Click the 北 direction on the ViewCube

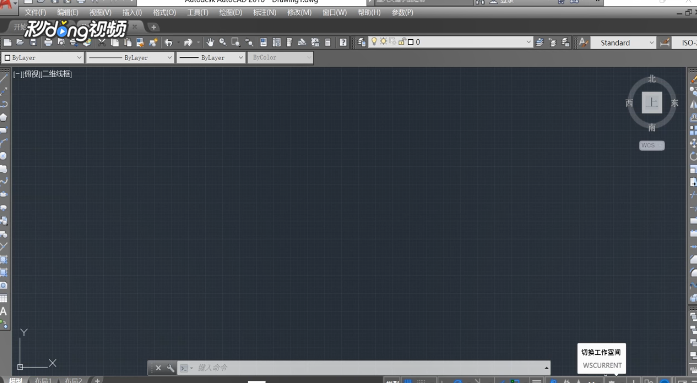pos(652,79)
